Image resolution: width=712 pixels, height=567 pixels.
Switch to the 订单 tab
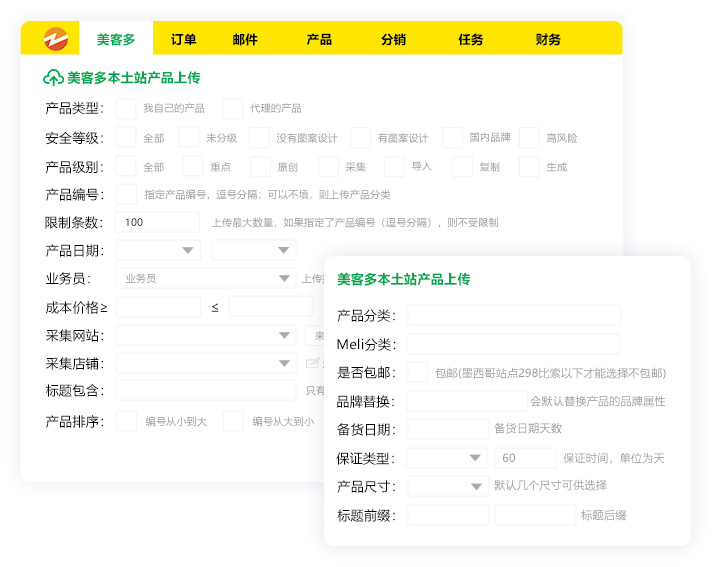[183, 40]
